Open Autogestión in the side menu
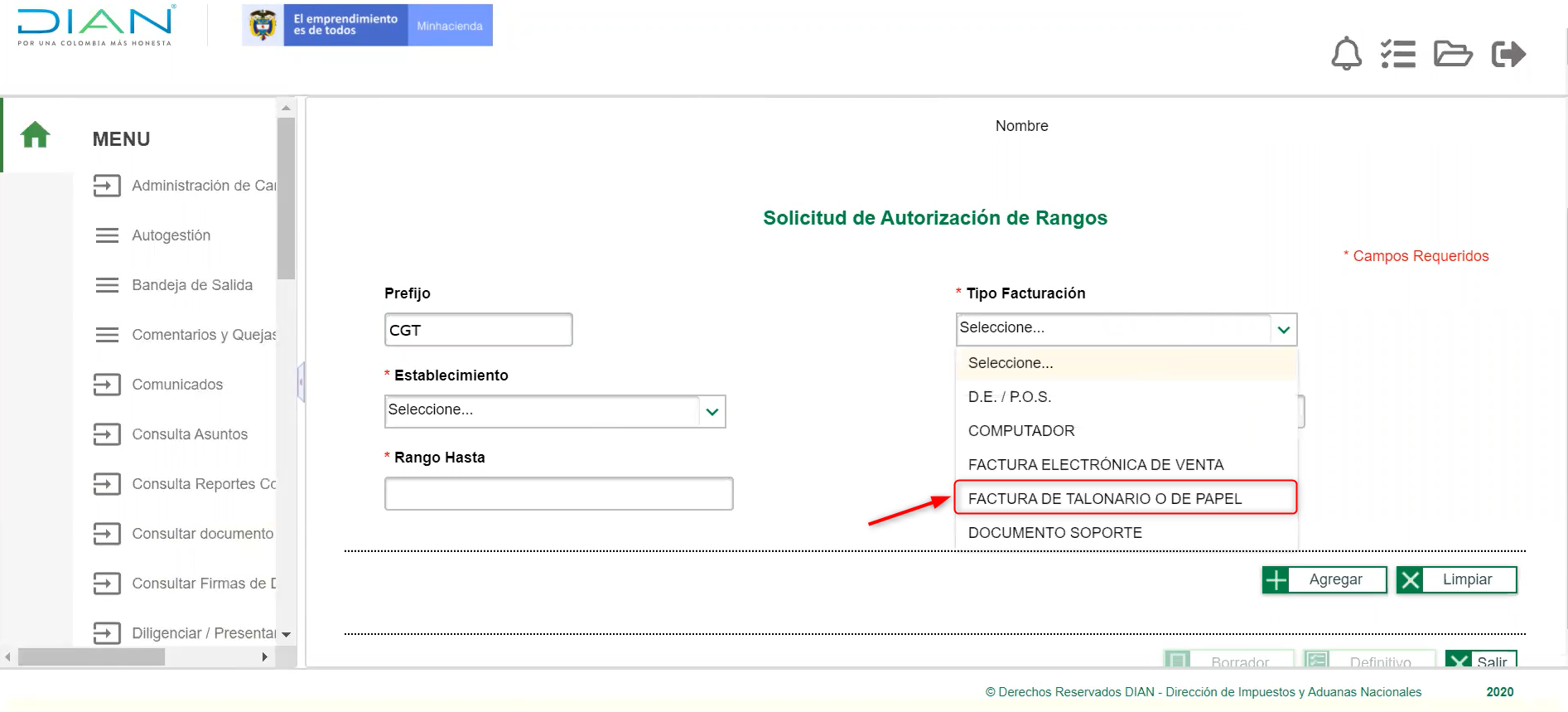Viewport: 1568px width, 712px height. tap(171, 235)
